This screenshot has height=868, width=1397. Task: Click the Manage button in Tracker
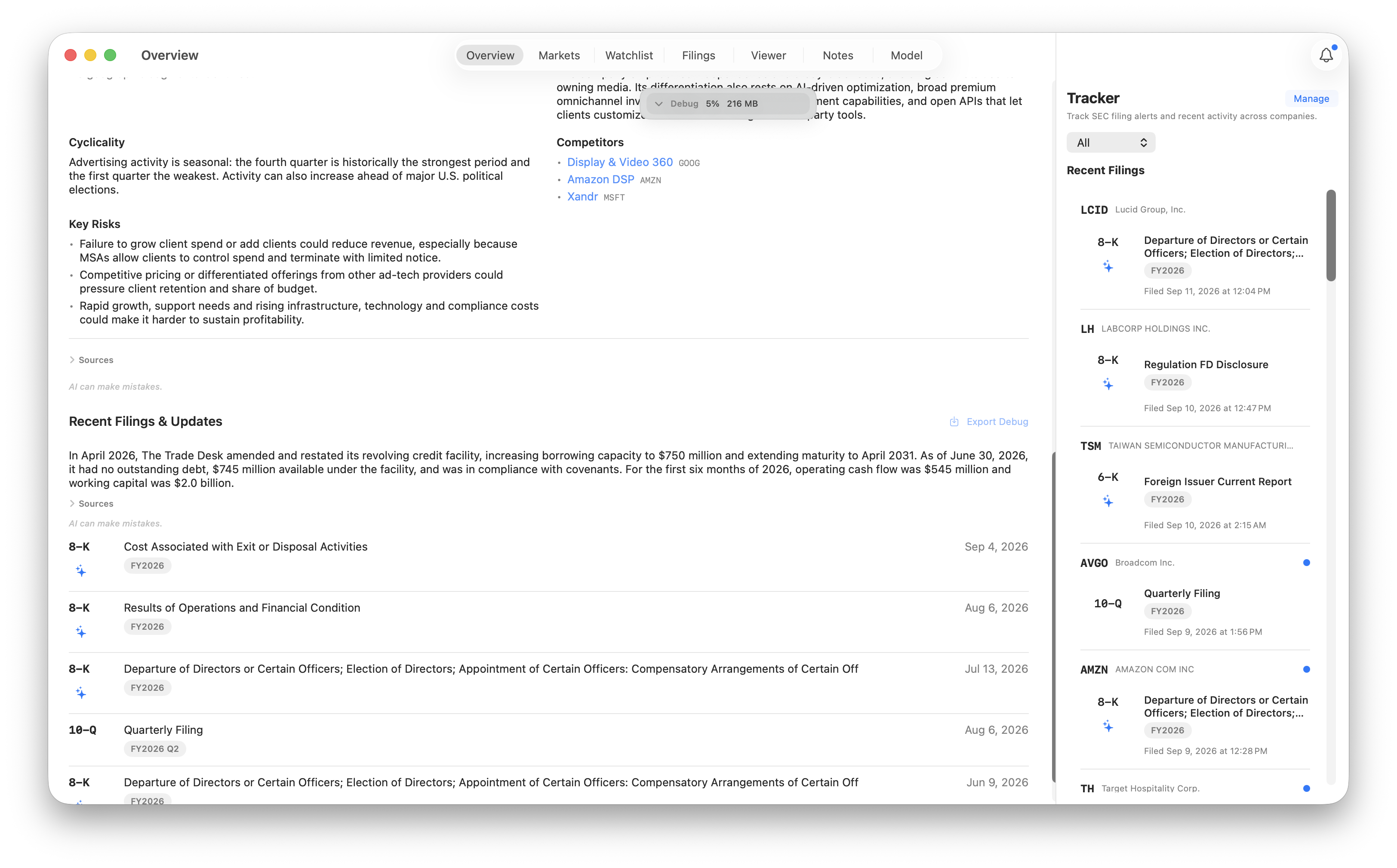click(1311, 98)
